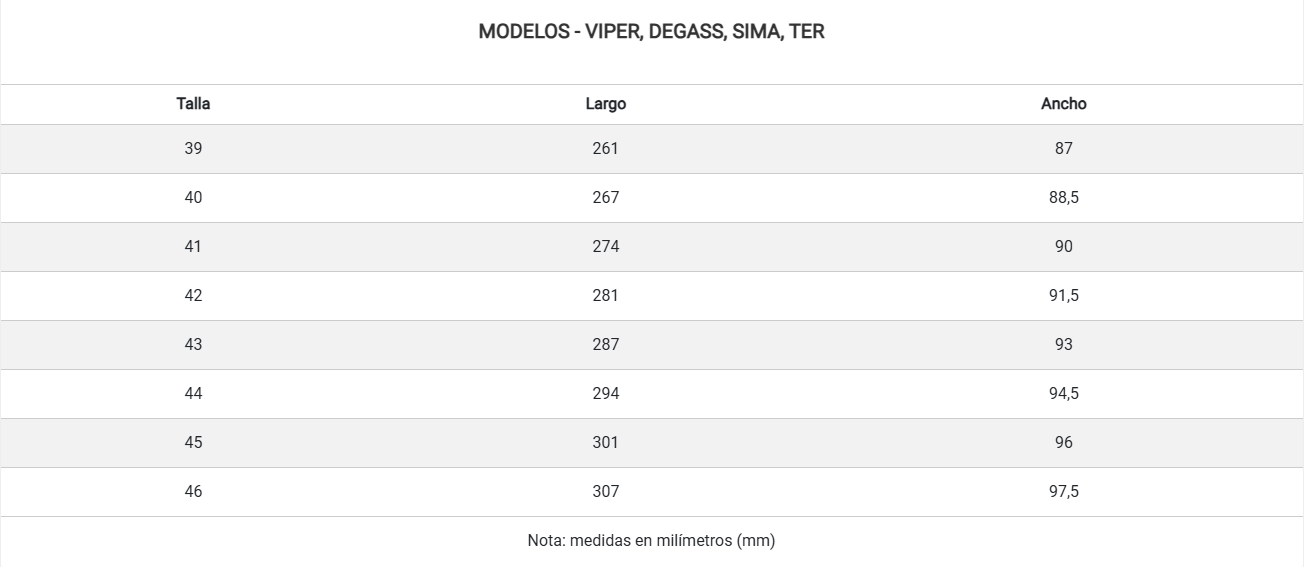Viewport: 1312px width, 567px height.
Task: Click size 39 in the Talla column
Action: pyautogui.click(x=193, y=148)
